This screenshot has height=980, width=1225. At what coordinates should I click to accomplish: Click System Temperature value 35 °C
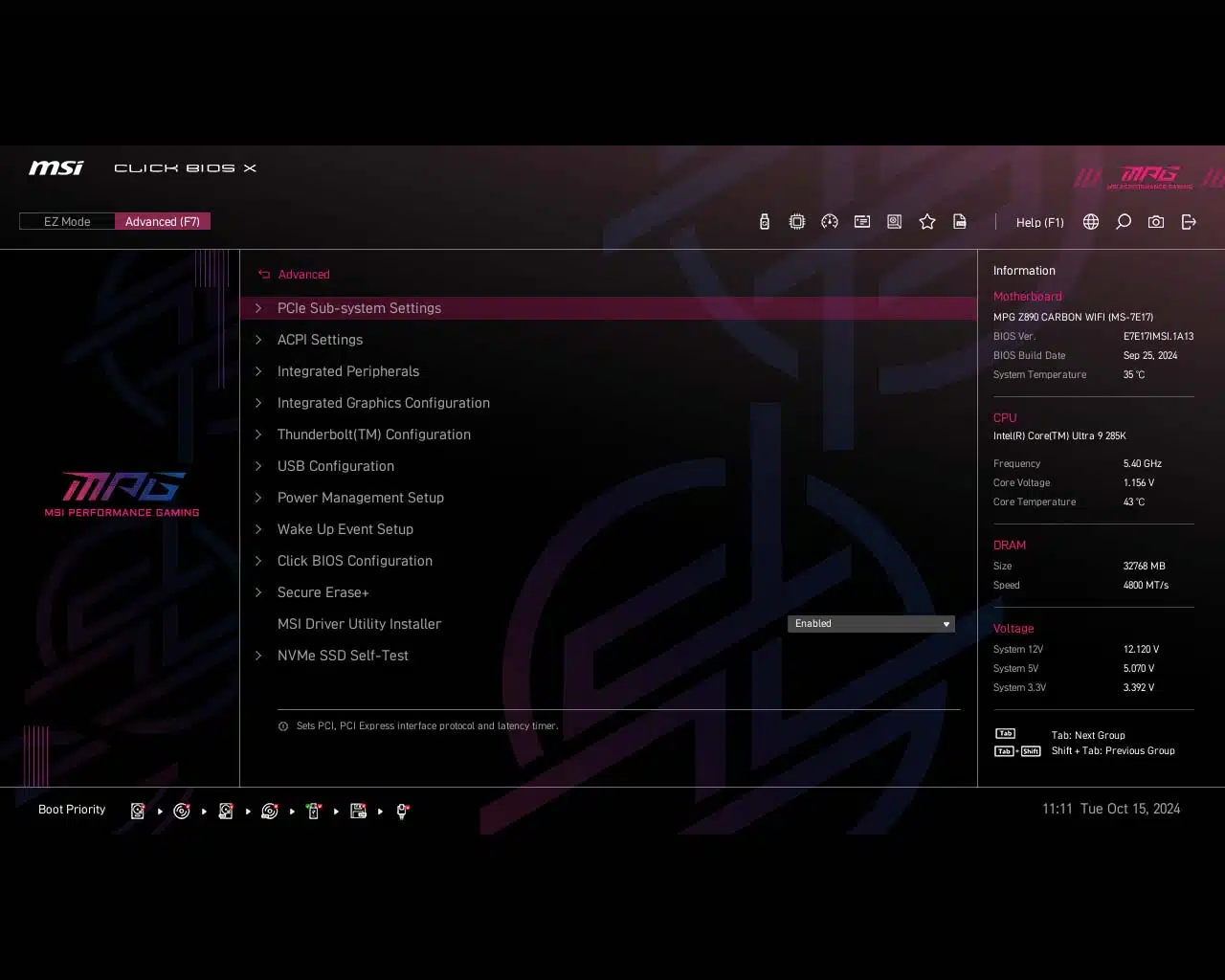(1134, 374)
